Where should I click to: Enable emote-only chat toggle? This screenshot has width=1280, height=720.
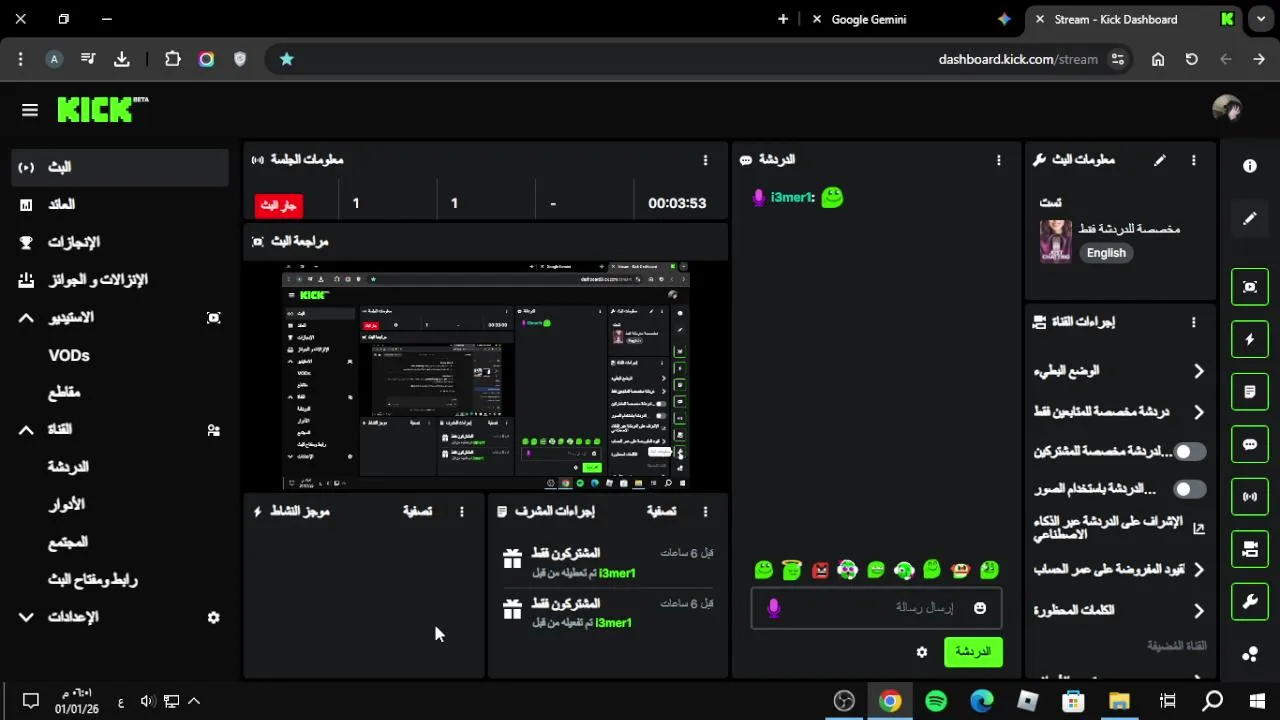click(1189, 489)
